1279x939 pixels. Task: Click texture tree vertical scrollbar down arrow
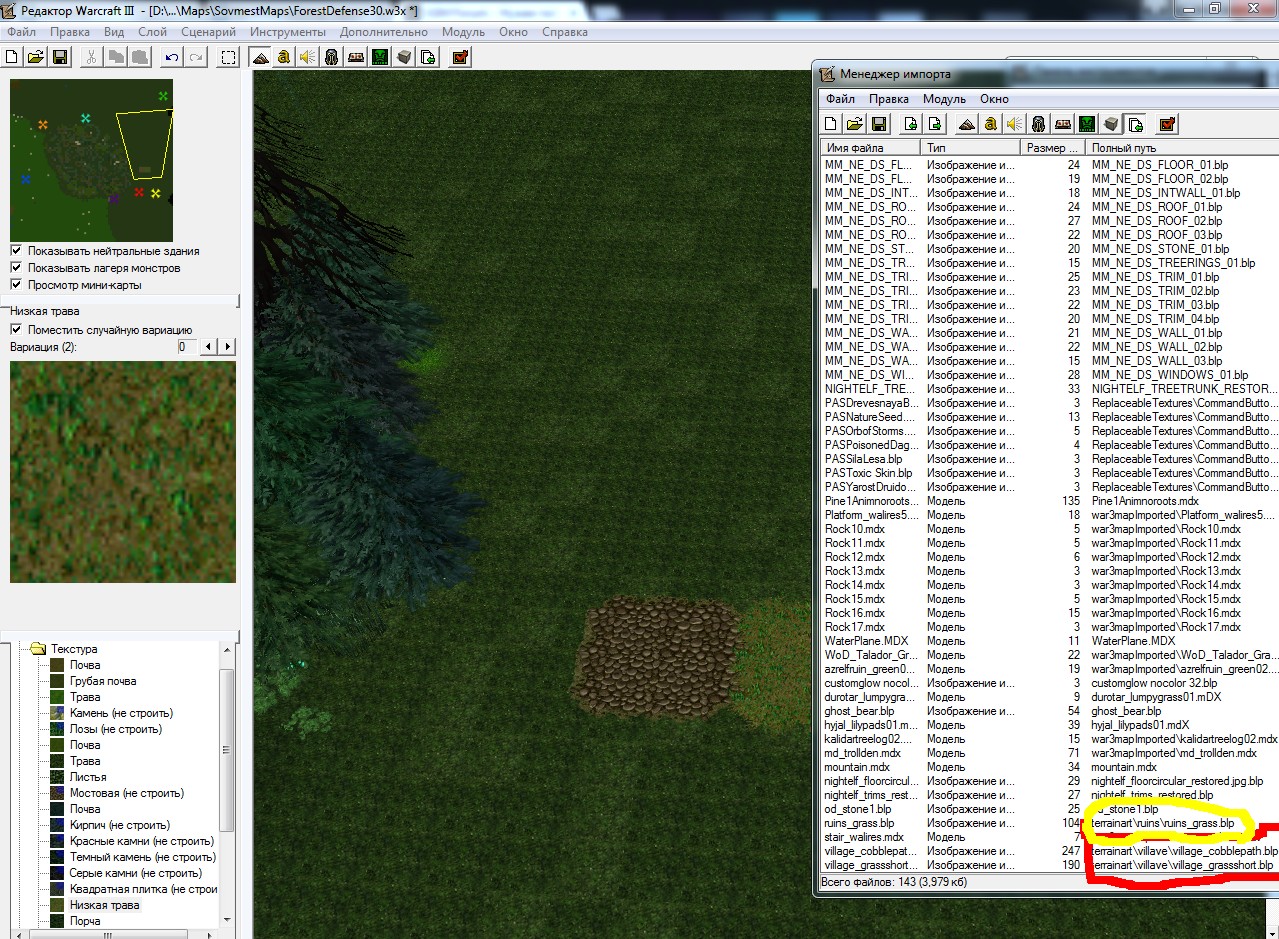point(227,920)
